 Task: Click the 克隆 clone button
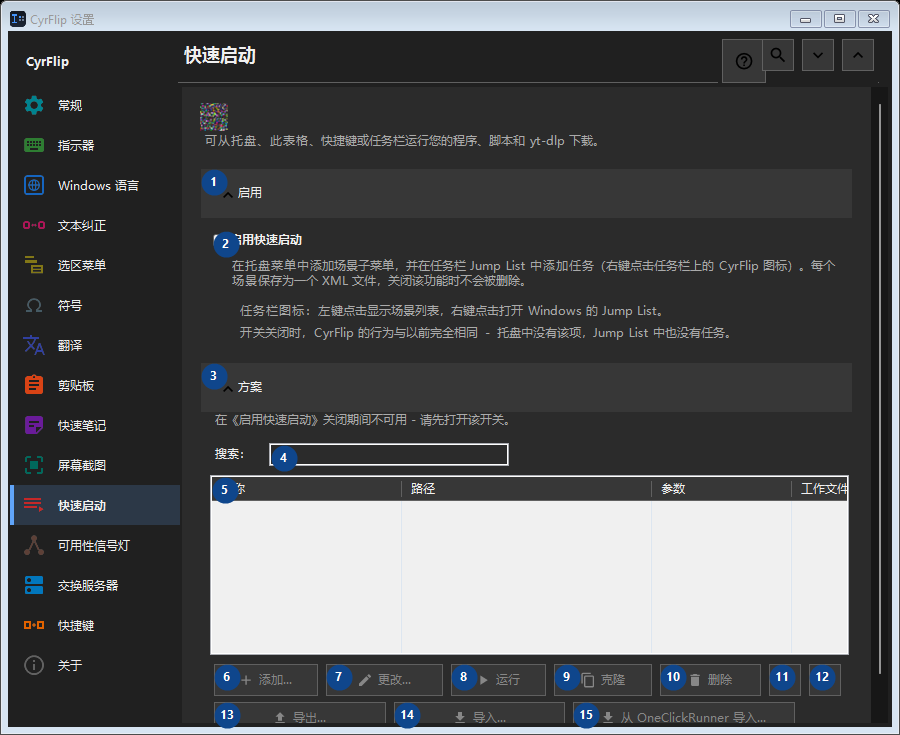pyautogui.click(x=603, y=680)
